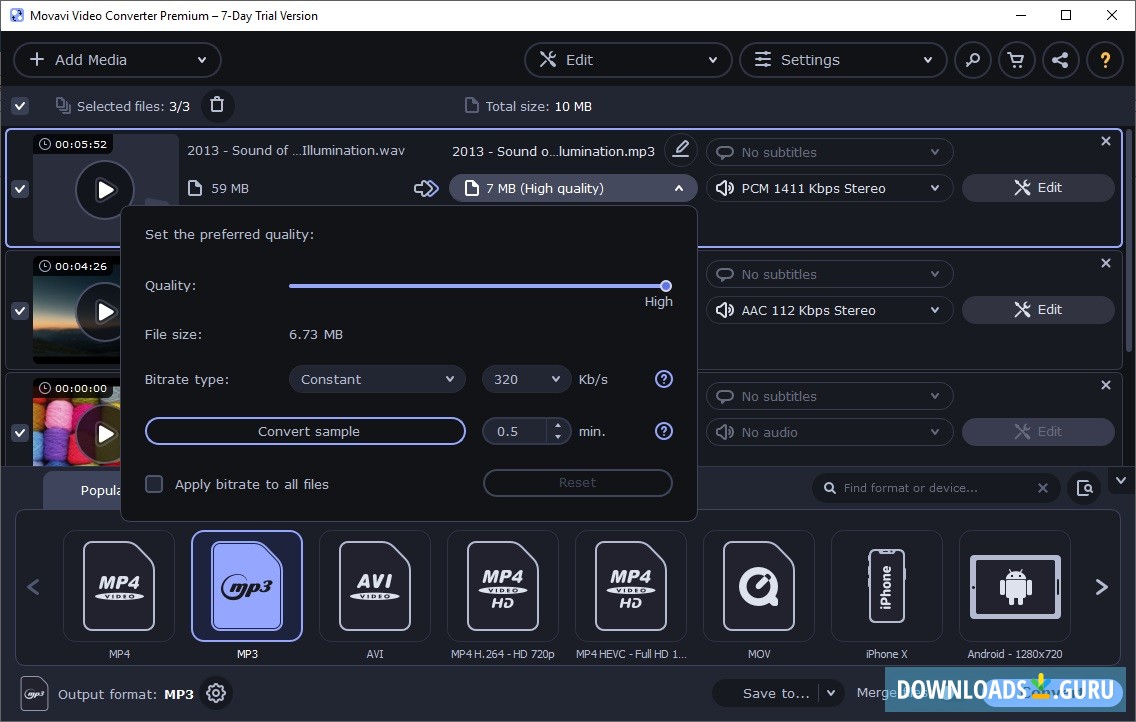This screenshot has width=1136, height=722.
Task: Uncheck the 00:04:26 file checkbox
Action: [x=20, y=311]
